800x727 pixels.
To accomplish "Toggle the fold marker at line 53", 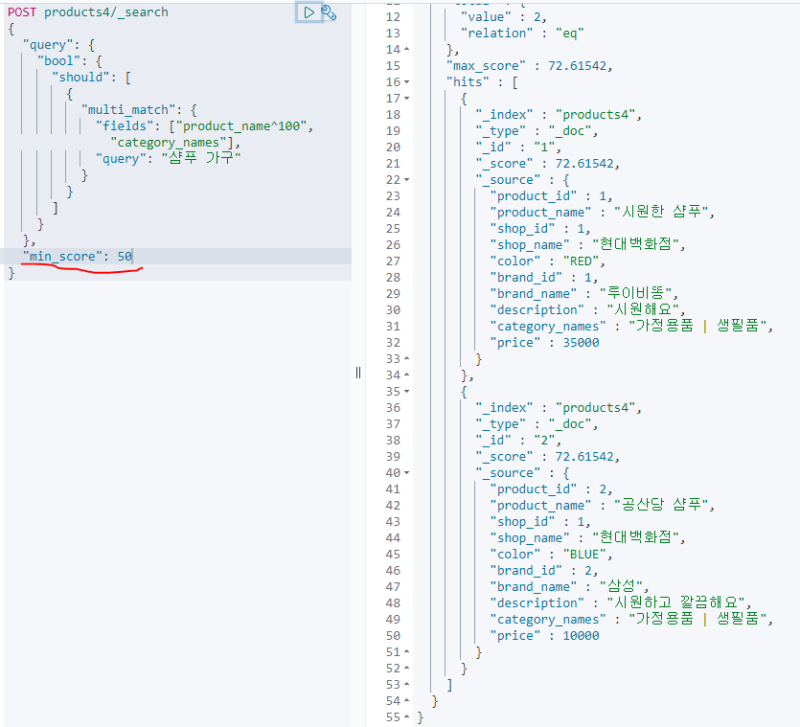I will (x=407, y=685).
